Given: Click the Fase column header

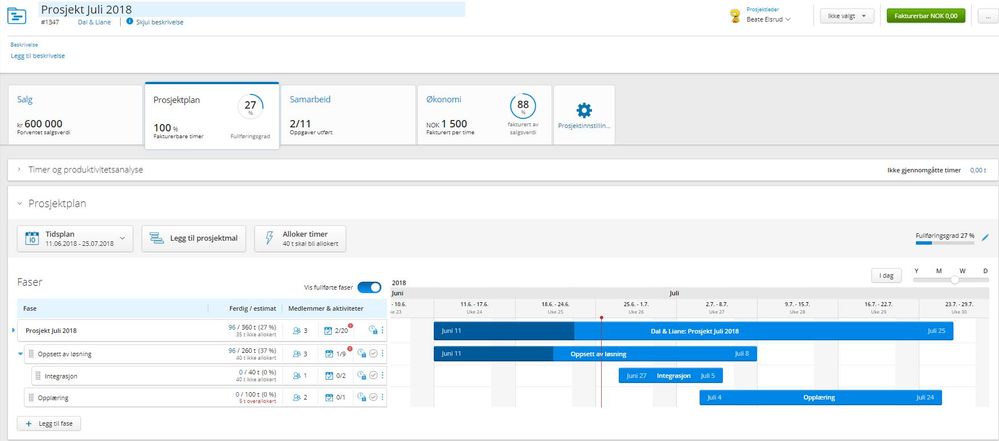Looking at the screenshot, I should 30,308.
